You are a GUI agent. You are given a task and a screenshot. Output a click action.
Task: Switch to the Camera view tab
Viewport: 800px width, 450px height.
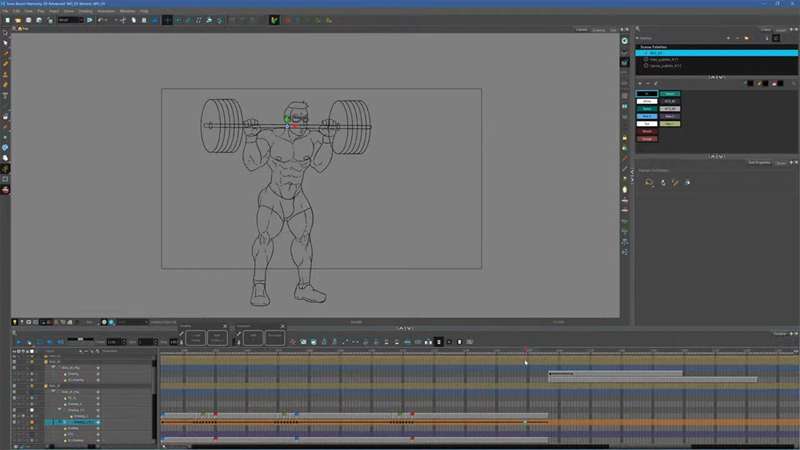[x=582, y=30]
